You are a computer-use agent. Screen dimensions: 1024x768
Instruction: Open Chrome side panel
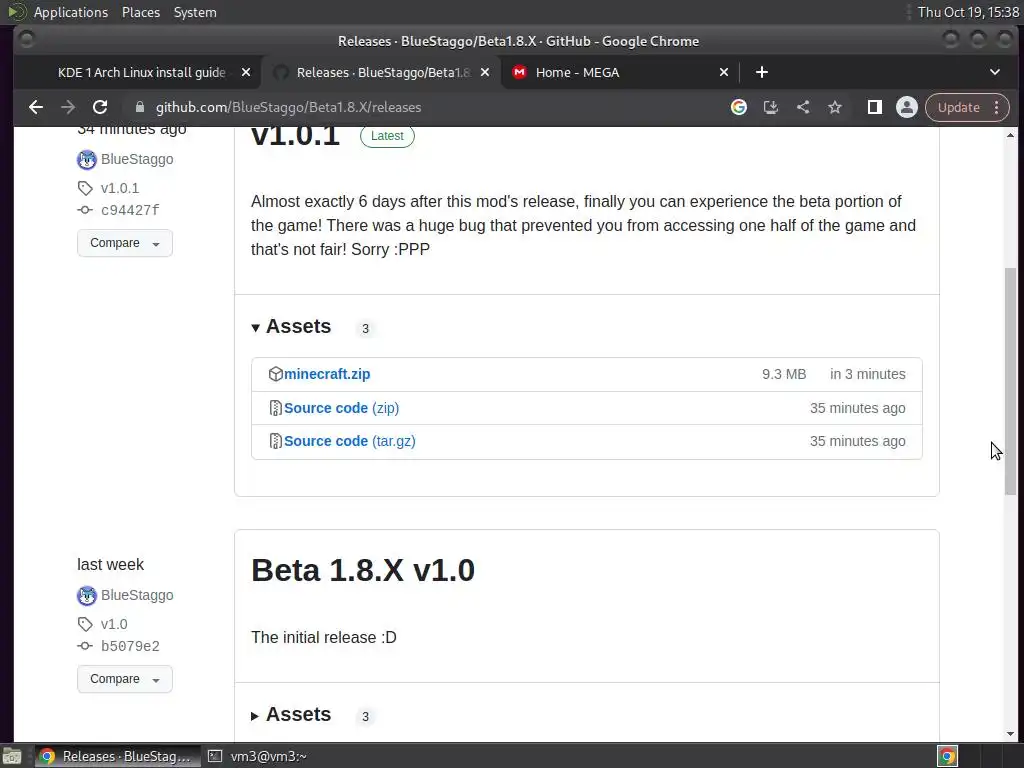coord(874,107)
